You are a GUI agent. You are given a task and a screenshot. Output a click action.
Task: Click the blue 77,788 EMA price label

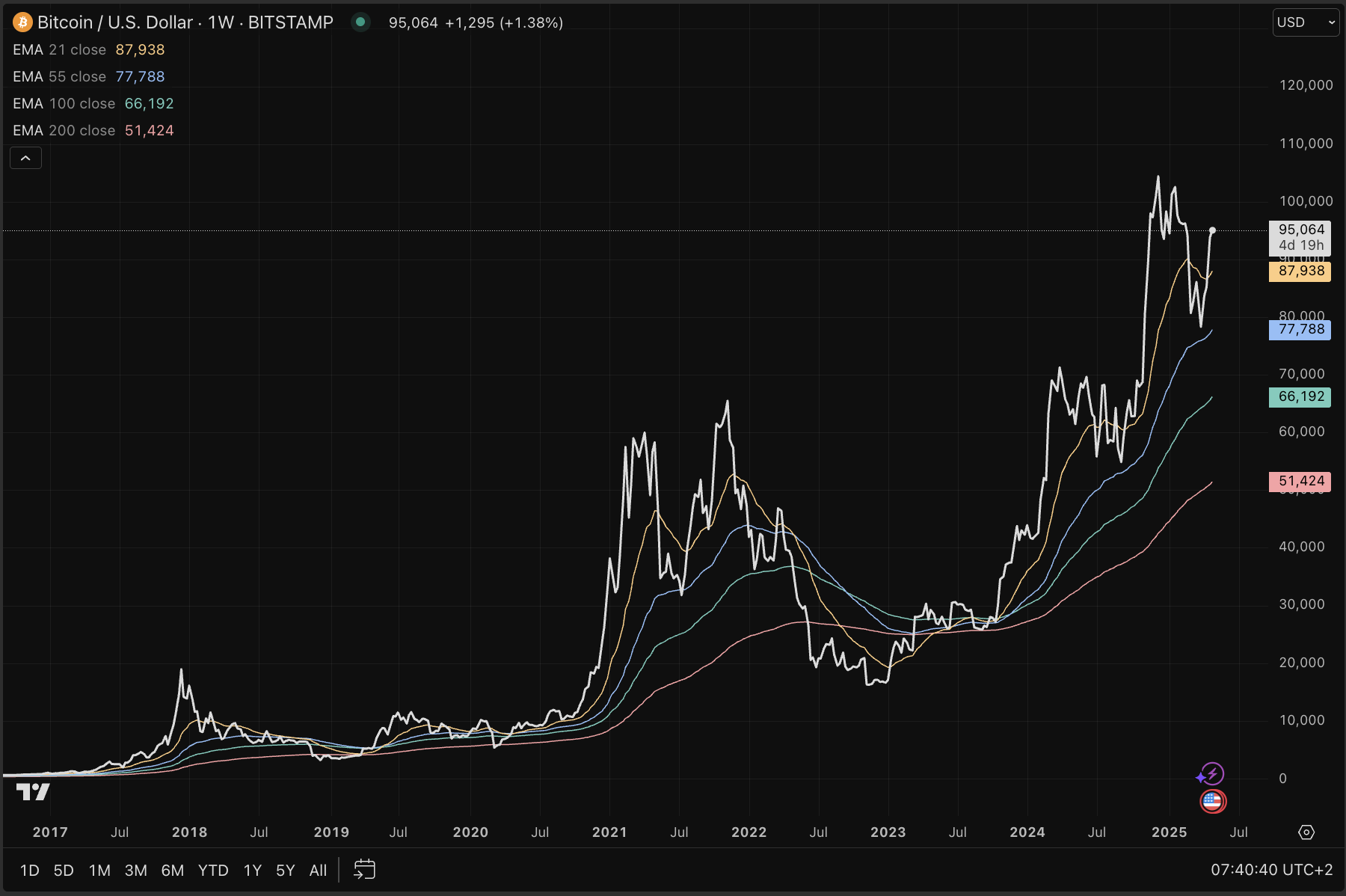1300,330
